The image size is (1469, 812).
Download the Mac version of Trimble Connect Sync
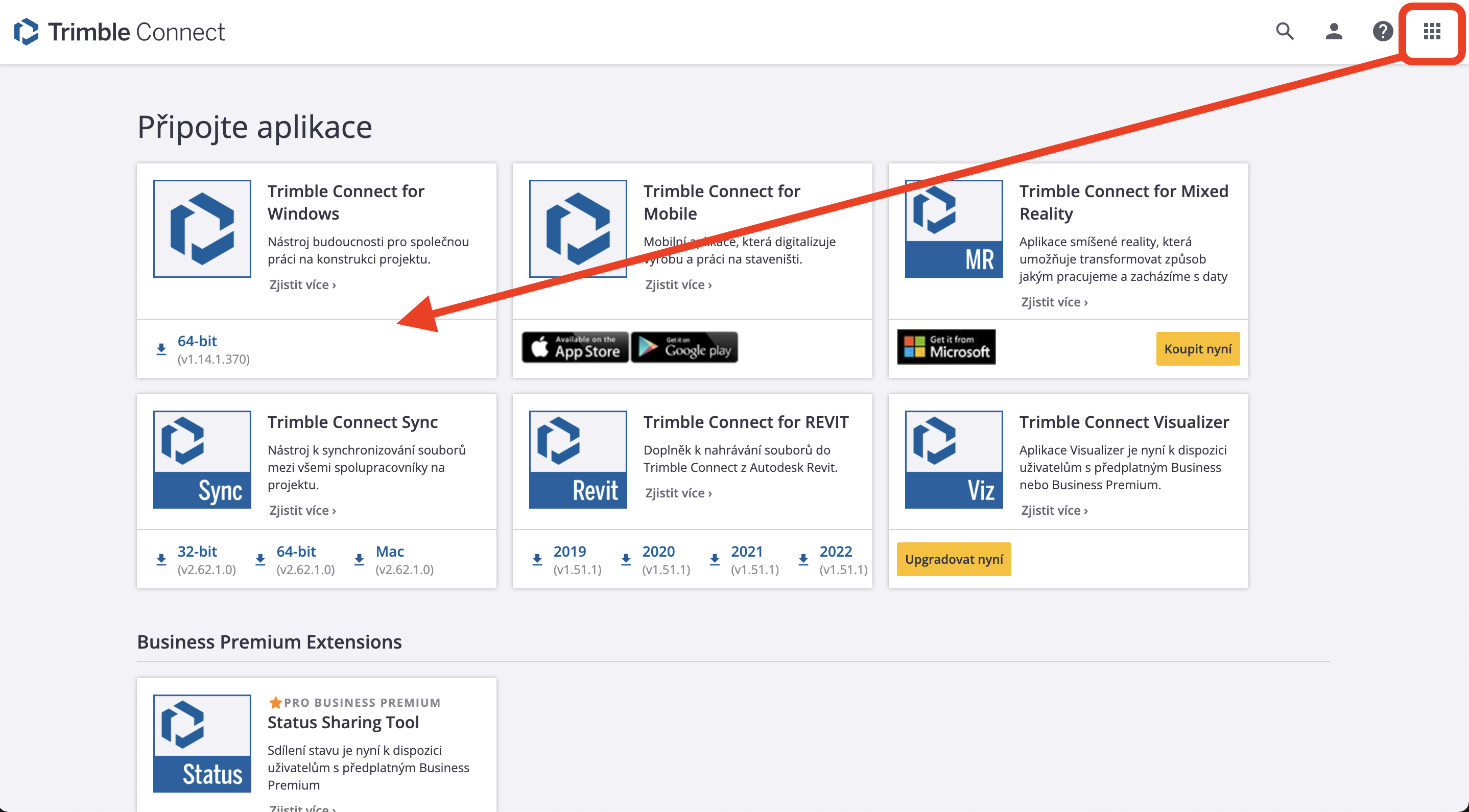(x=390, y=552)
